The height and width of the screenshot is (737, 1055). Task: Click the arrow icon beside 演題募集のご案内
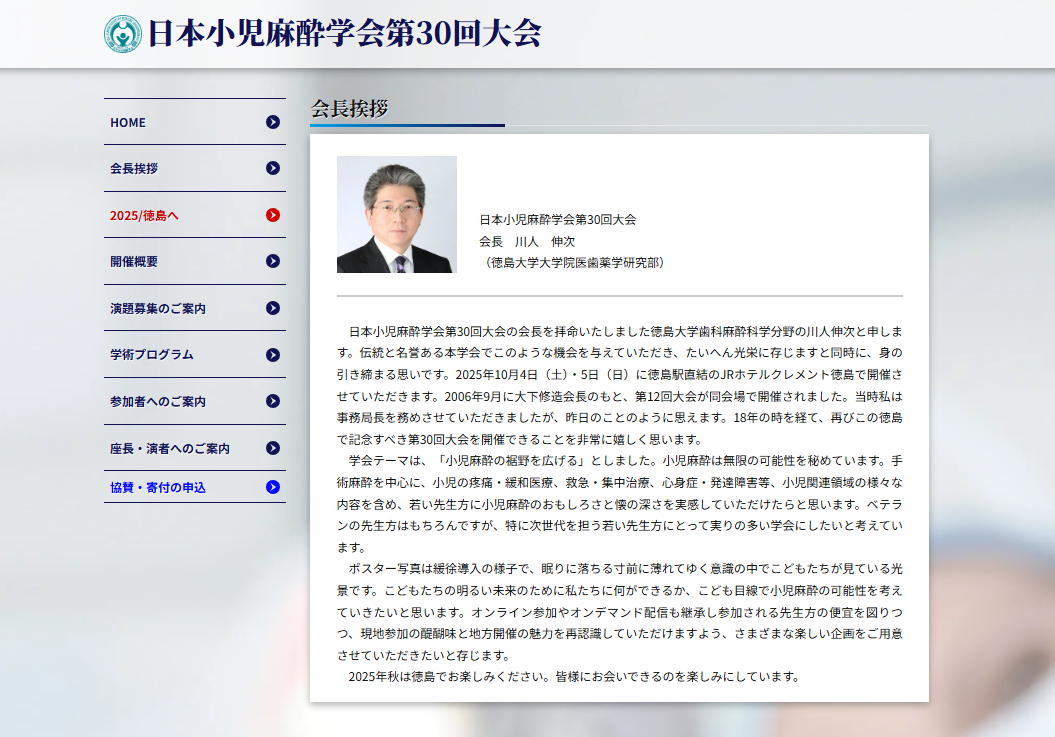pyautogui.click(x=272, y=308)
